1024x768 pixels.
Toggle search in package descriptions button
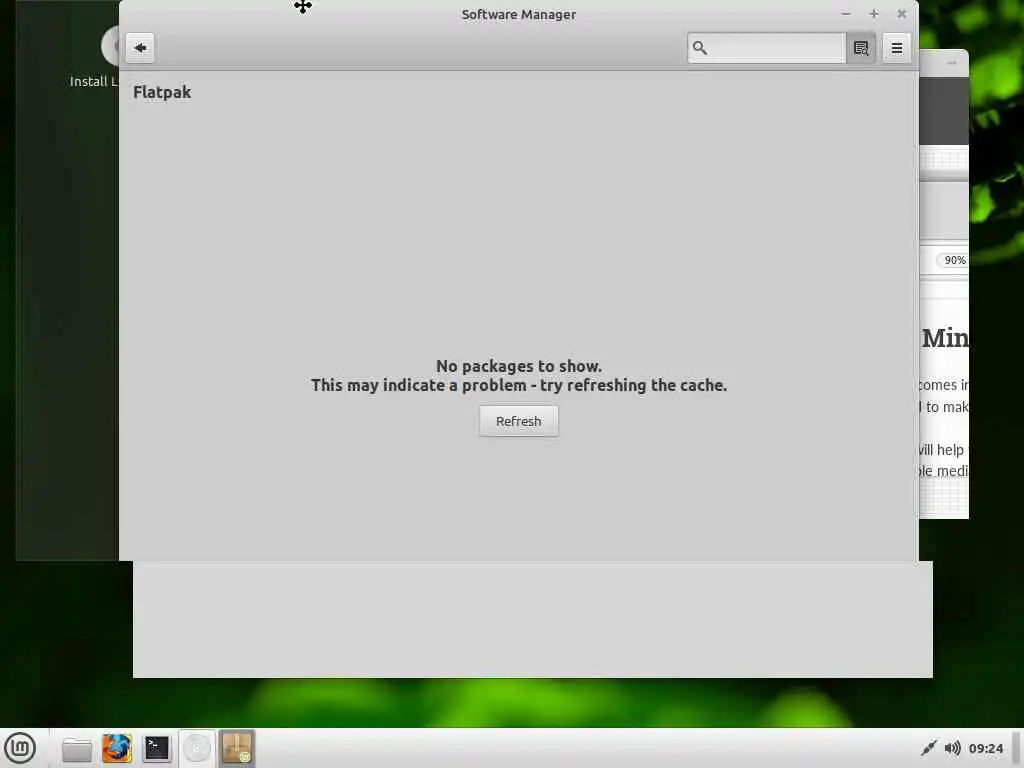click(x=861, y=48)
